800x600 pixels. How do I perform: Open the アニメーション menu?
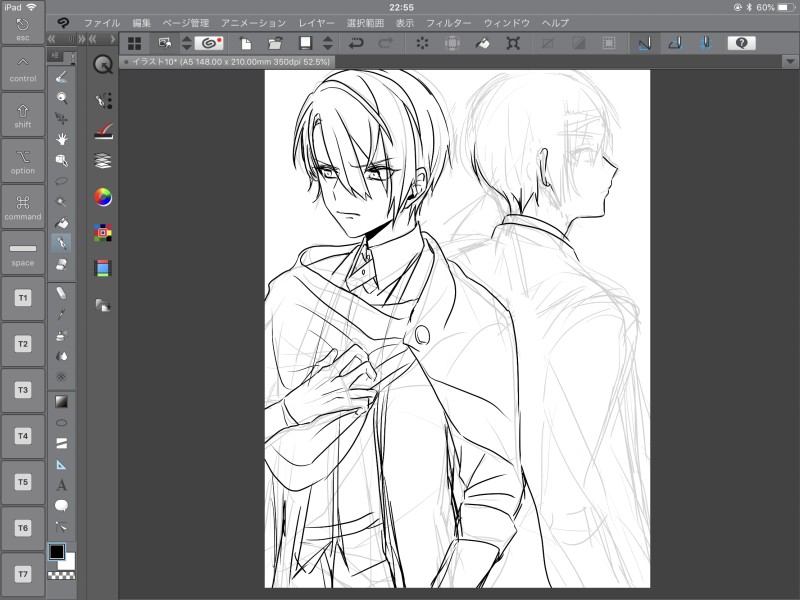pyautogui.click(x=253, y=23)
